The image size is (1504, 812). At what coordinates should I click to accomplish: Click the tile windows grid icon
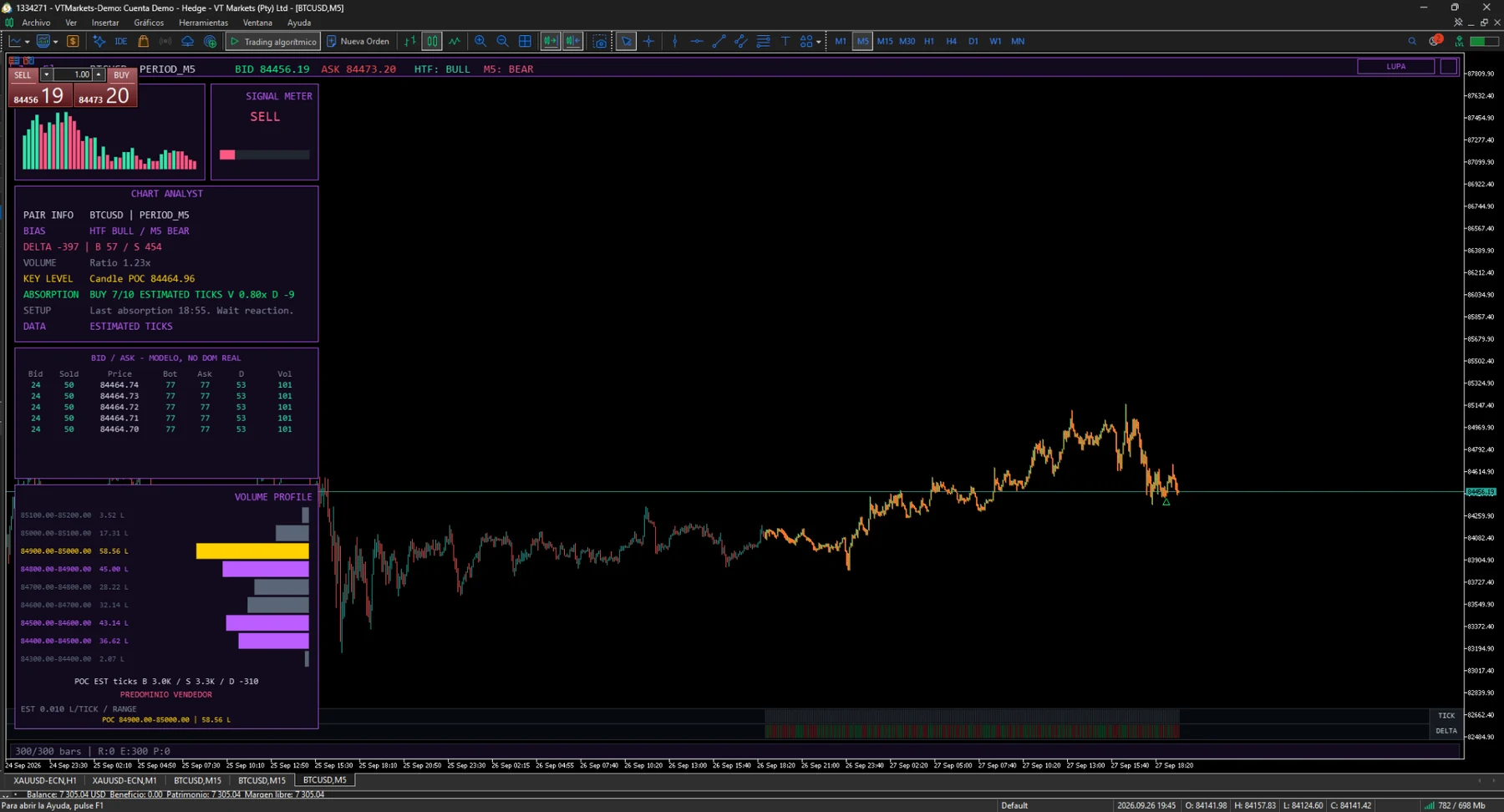[x=525, y=41]
